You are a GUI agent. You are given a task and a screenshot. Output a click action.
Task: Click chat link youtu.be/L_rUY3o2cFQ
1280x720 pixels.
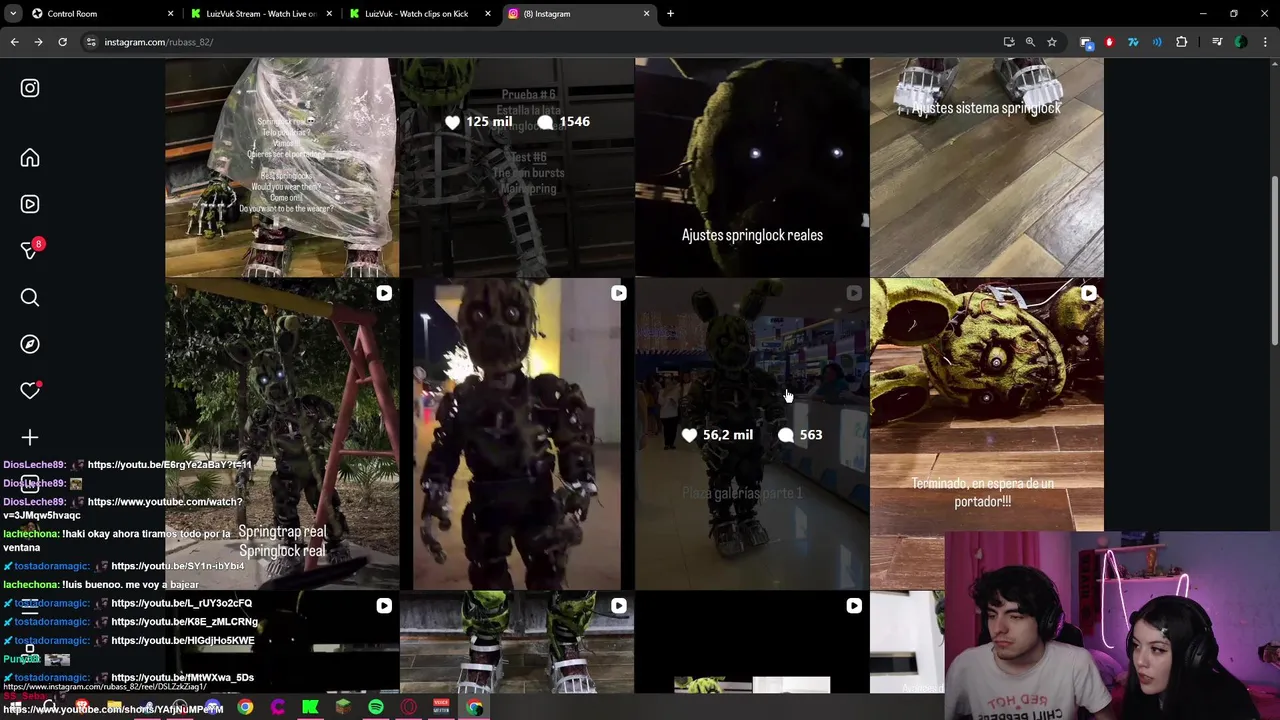(181, 603)
